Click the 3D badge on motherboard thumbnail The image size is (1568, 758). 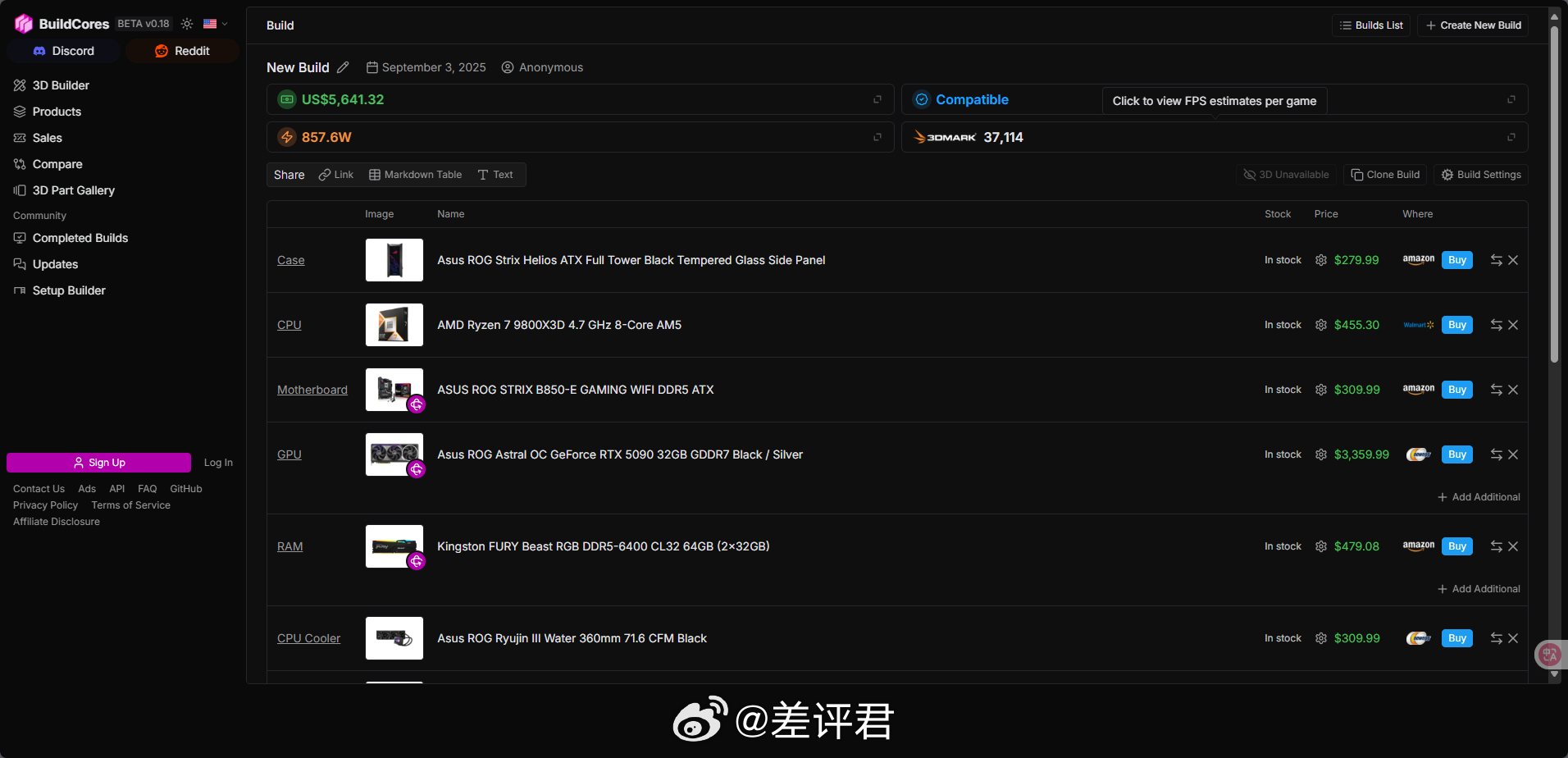tap(417, 404)
